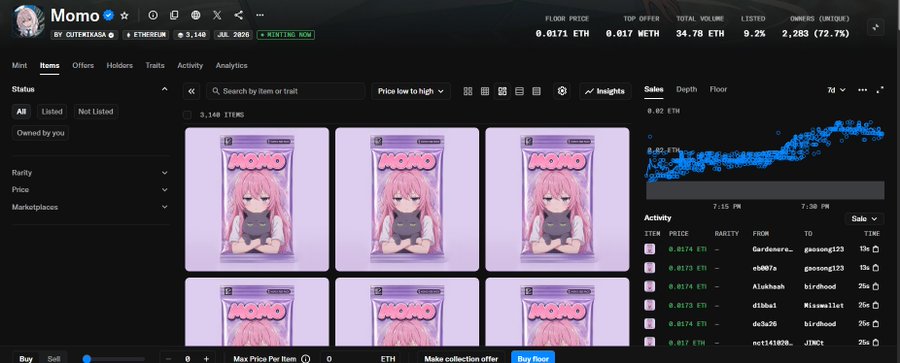
Task: Open the Offers tab
Action: click(x=83, y=65)
